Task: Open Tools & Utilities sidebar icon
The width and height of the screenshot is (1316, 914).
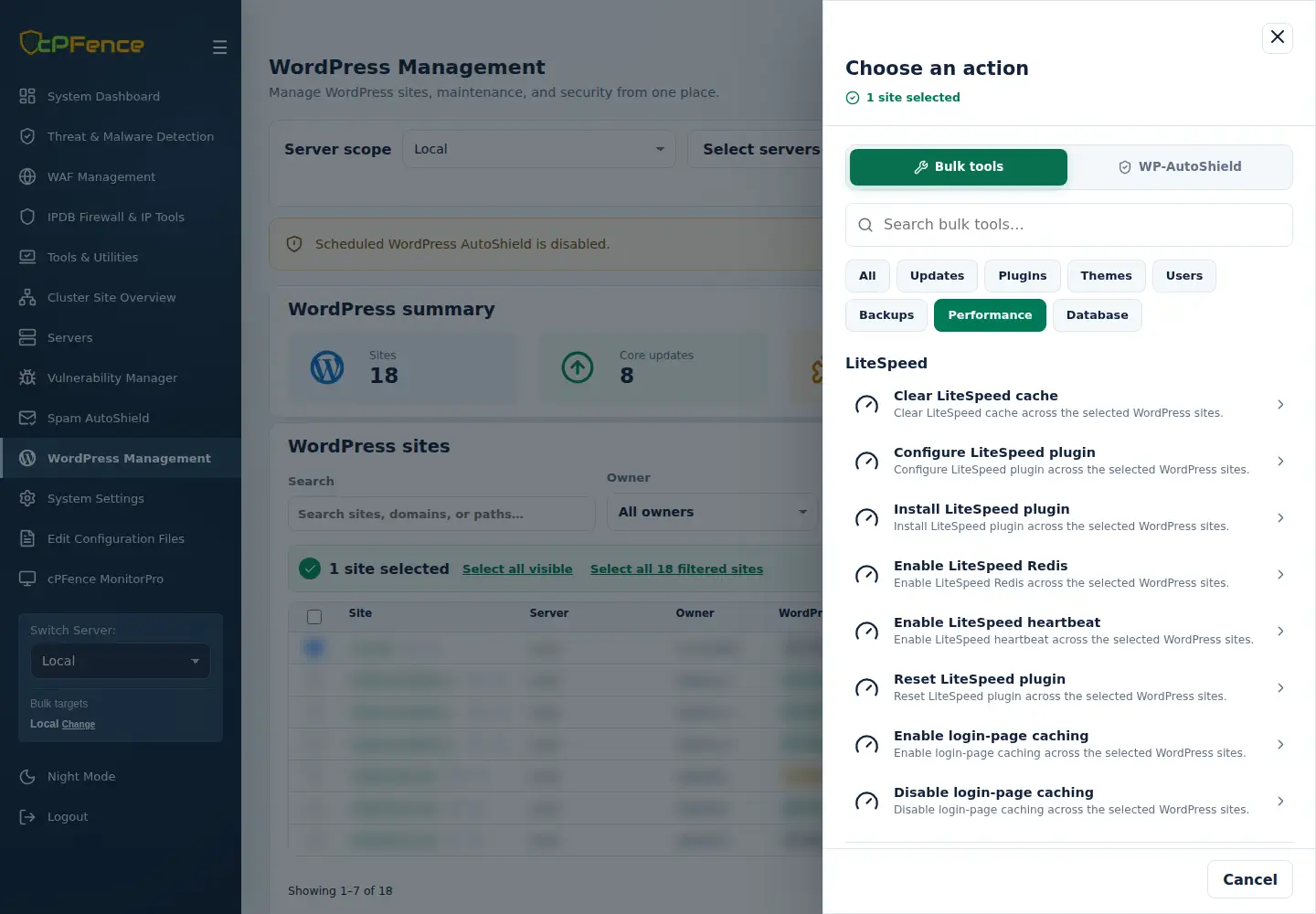Action: coord(27,257)
